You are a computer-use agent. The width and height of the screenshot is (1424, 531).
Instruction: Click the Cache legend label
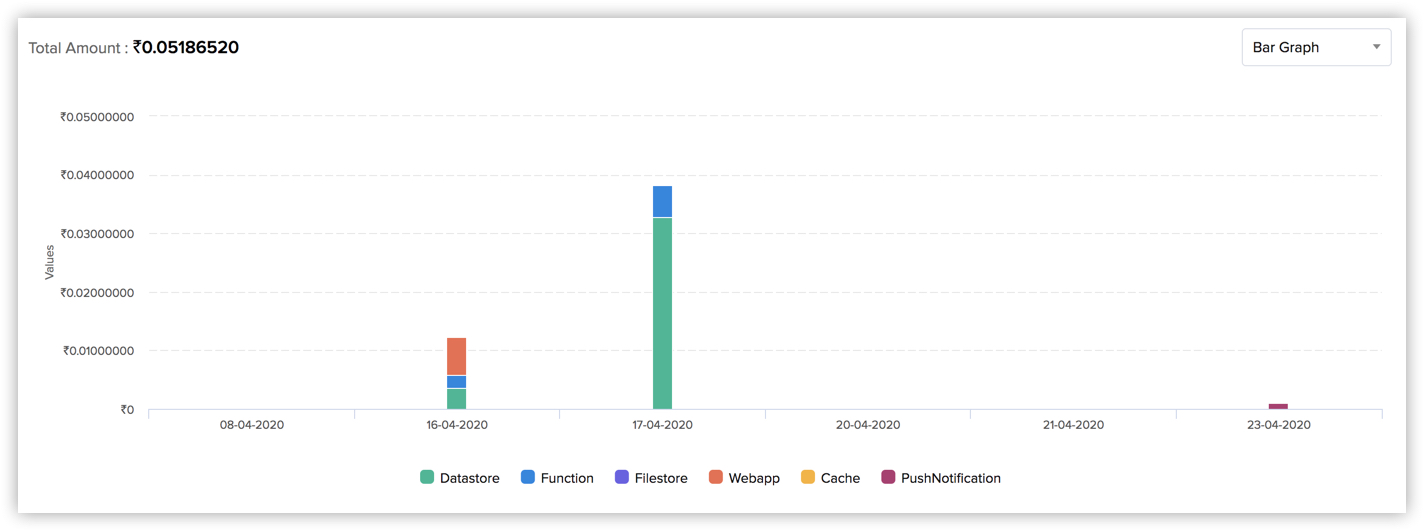(x=840, y=478)
